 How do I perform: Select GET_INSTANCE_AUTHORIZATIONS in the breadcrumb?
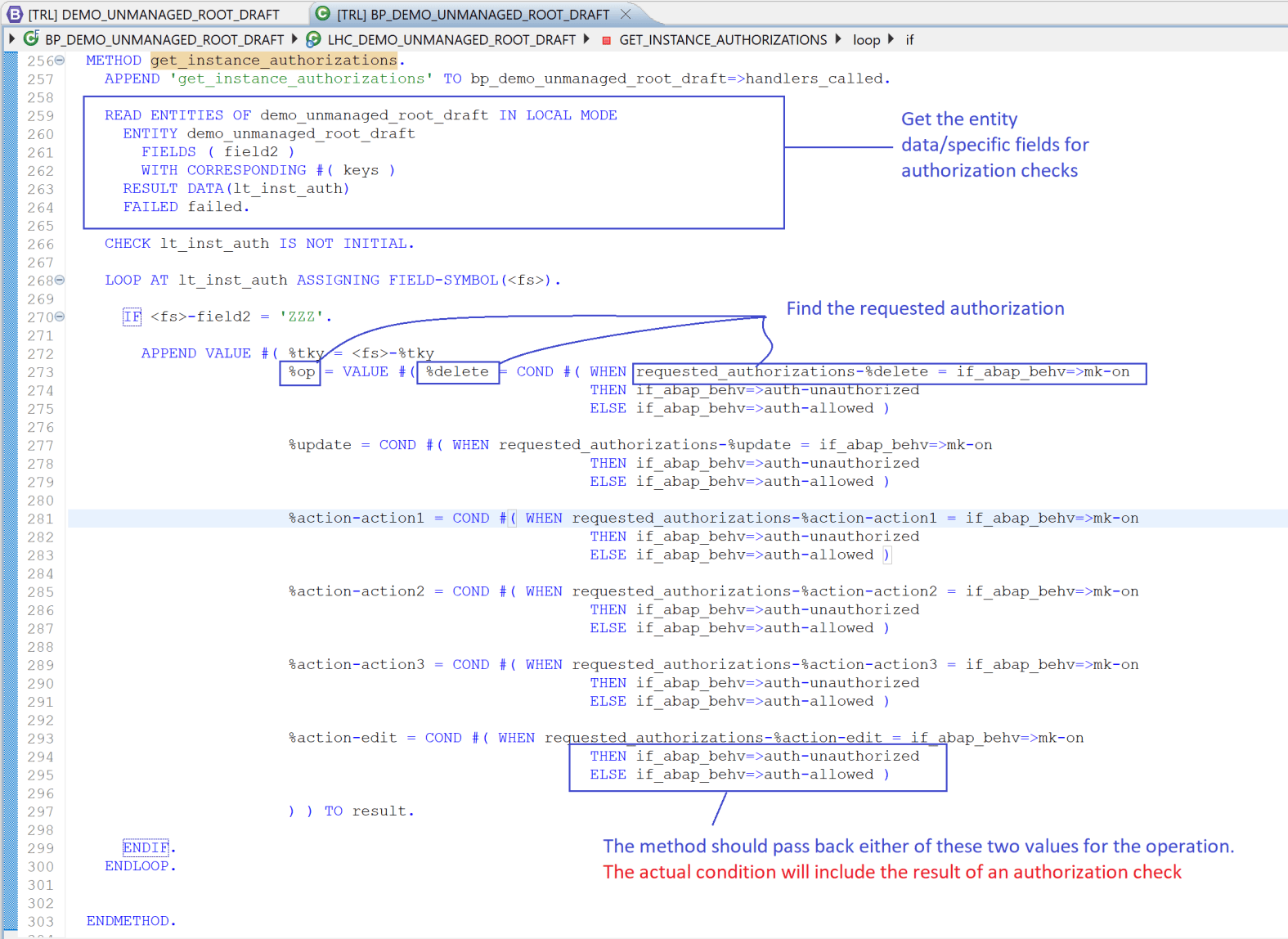point(723,39)
